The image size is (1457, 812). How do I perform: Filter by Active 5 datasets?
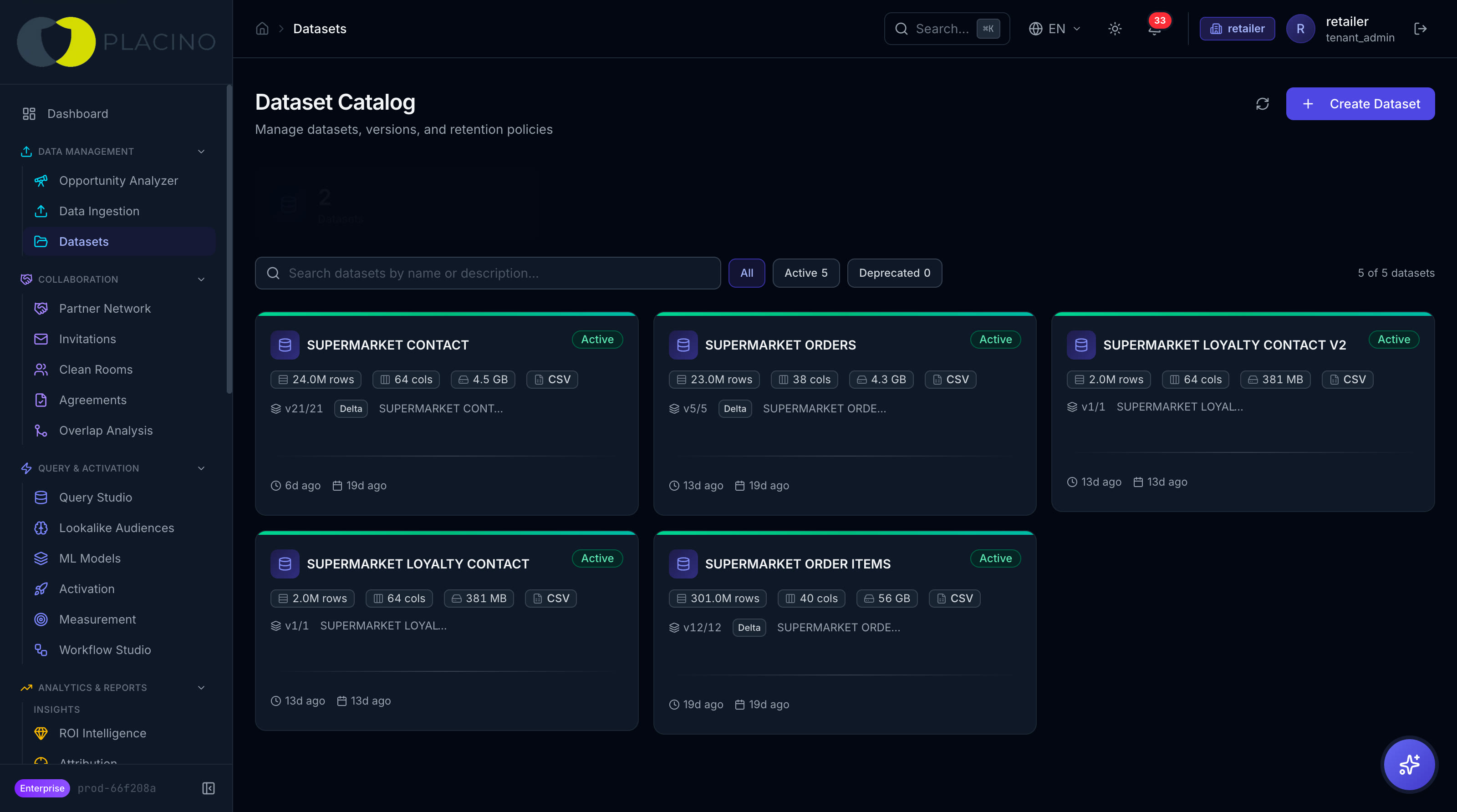(806, 273)
